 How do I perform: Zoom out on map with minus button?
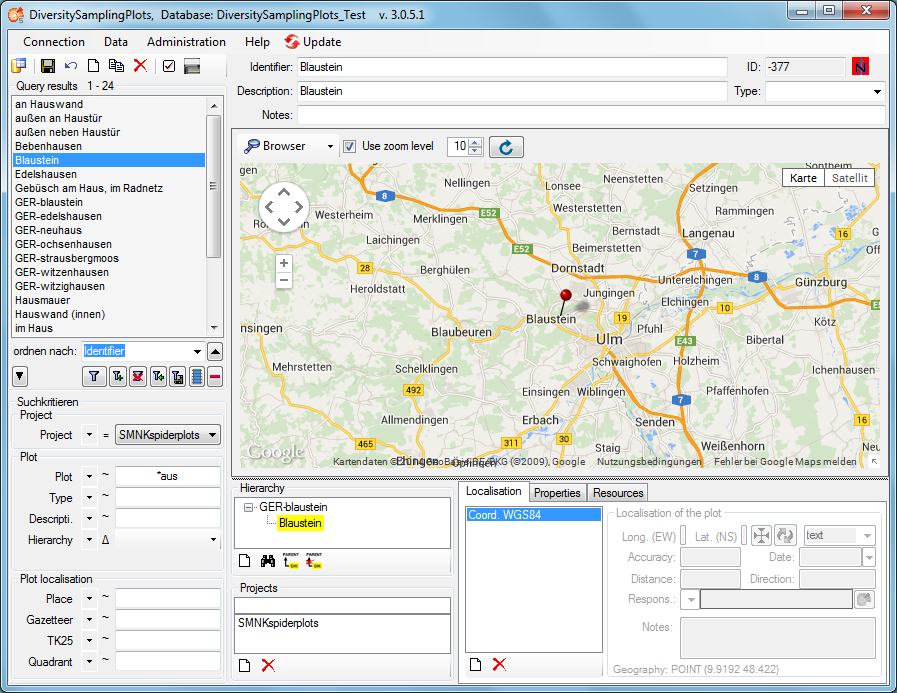(x=284, y=280)
